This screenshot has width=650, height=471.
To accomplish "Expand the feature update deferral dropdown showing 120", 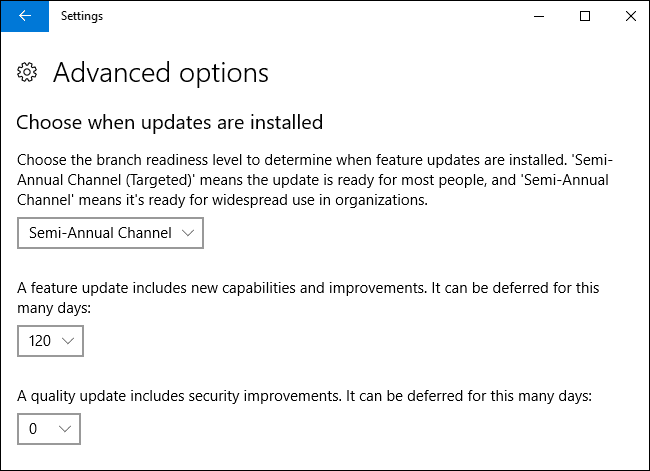I will pos(51,341).
